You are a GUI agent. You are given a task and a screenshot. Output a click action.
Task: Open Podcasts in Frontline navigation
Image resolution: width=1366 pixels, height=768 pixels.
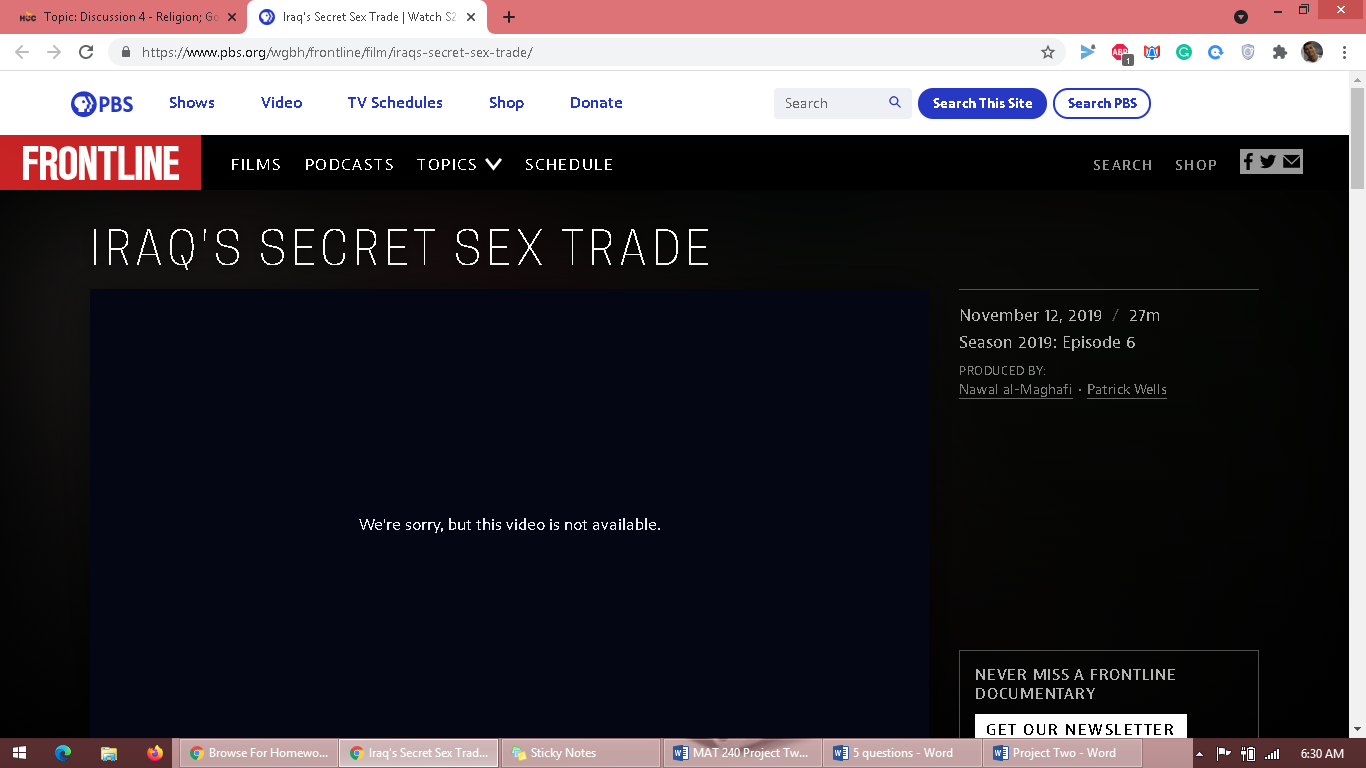349,164
